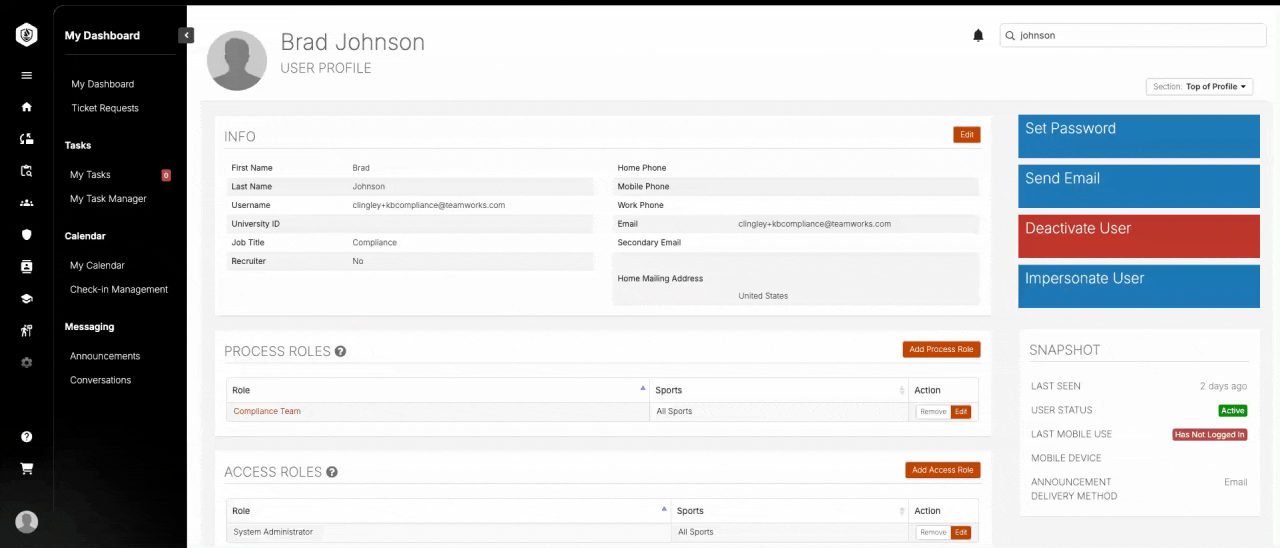Open the Section: Top of Profile dropdown

[1199, 87]
